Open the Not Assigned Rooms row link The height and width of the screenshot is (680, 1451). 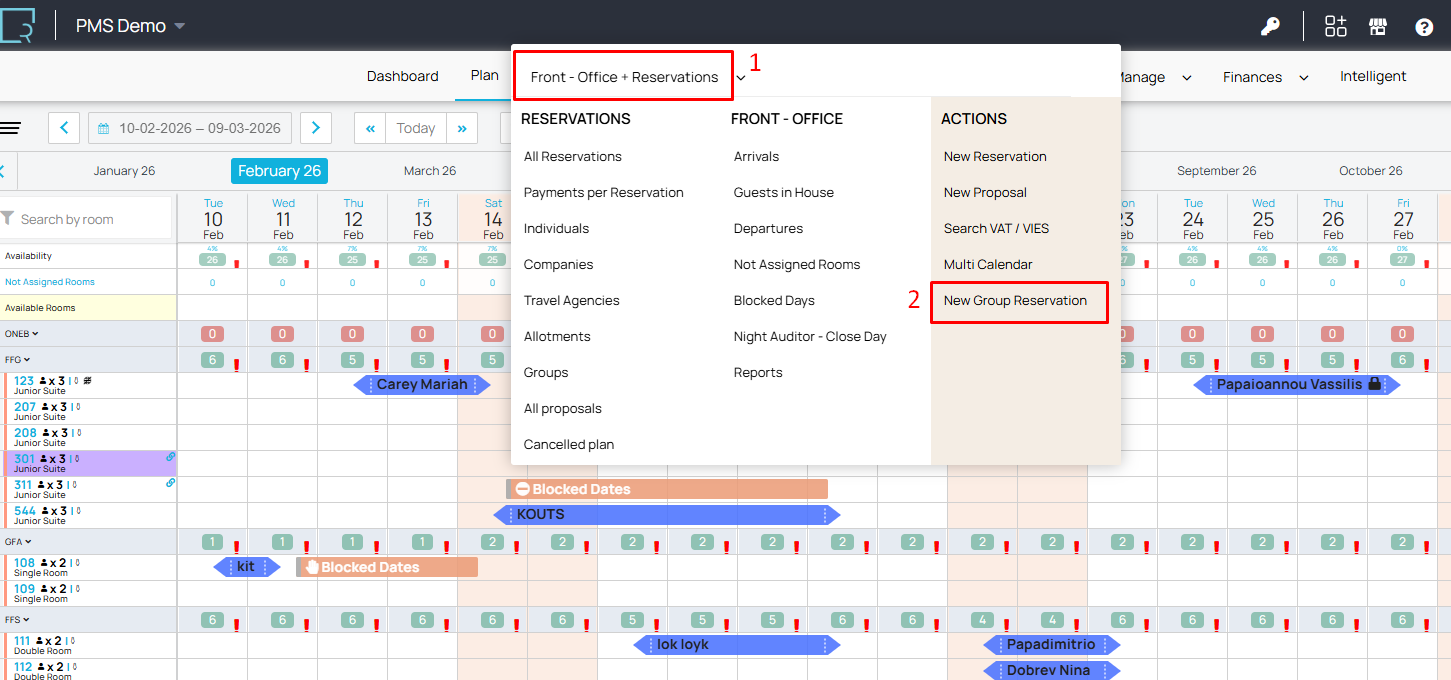43,283
